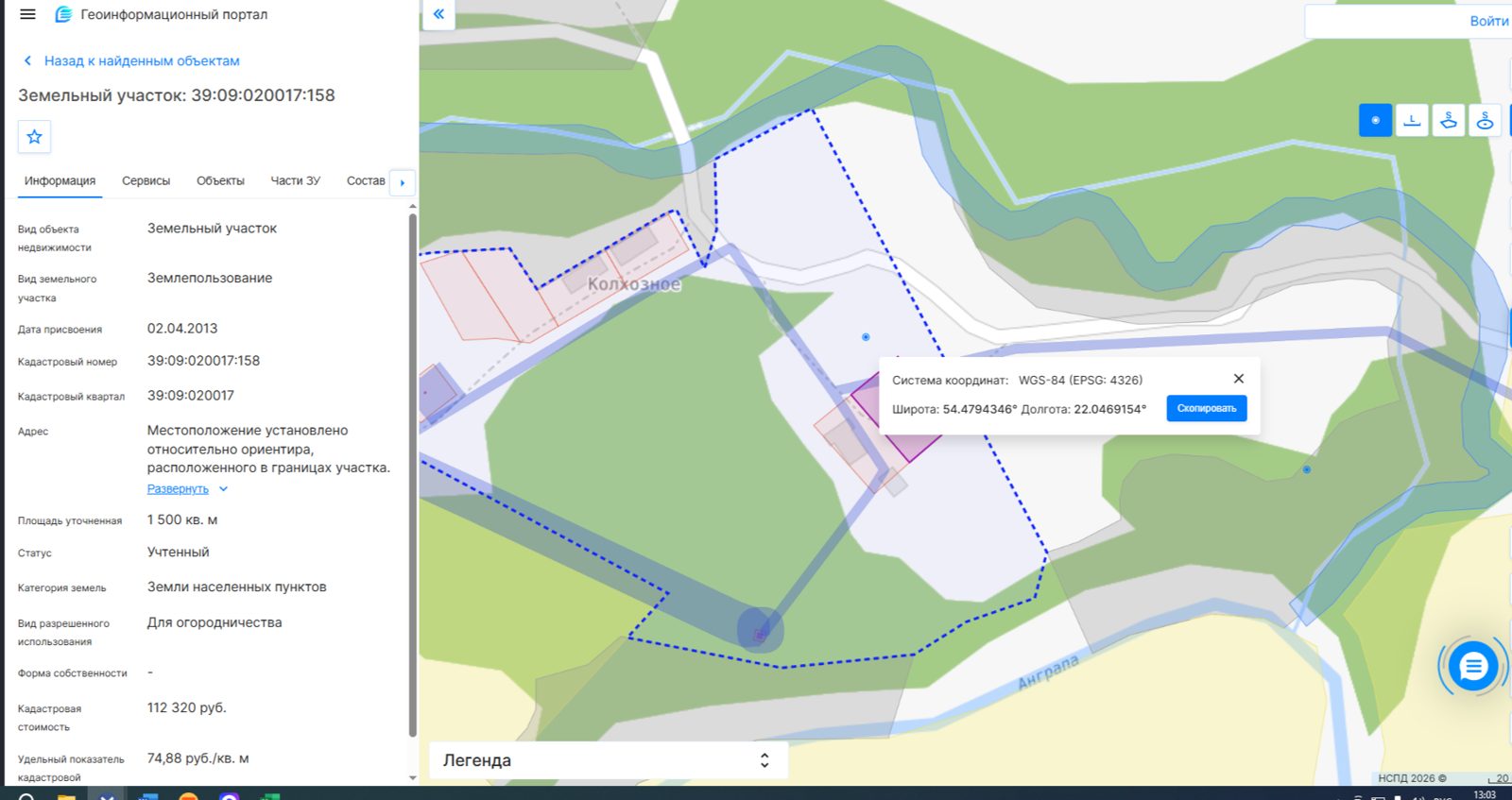Open the chat support bubble
Screen dimensions: 1512x800
tap(1473, 667)
